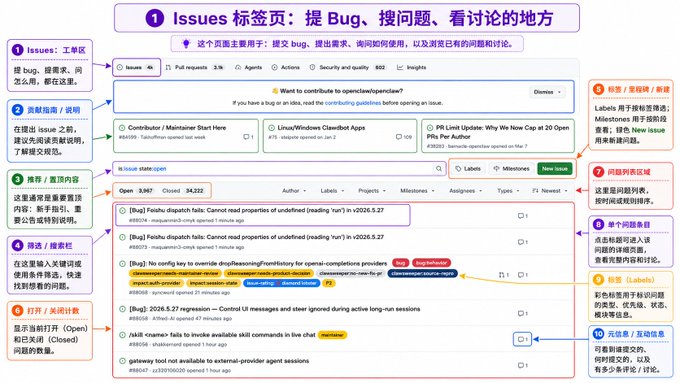Click comment icon on gateway tool issue row
This screenshot has height=383, width=680.
[x=523, y=366]
